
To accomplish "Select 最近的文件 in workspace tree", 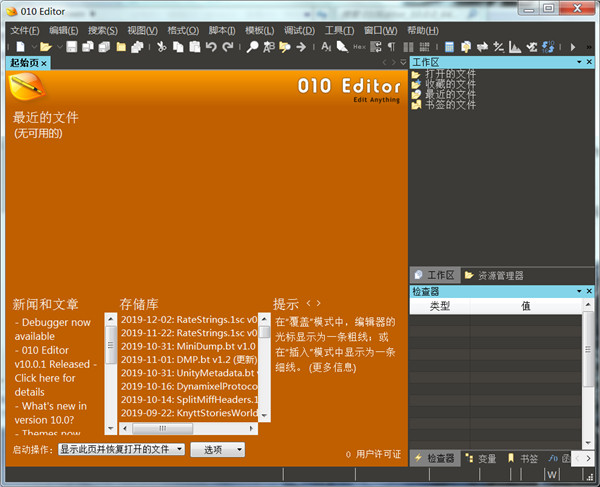I will [450, 94].
